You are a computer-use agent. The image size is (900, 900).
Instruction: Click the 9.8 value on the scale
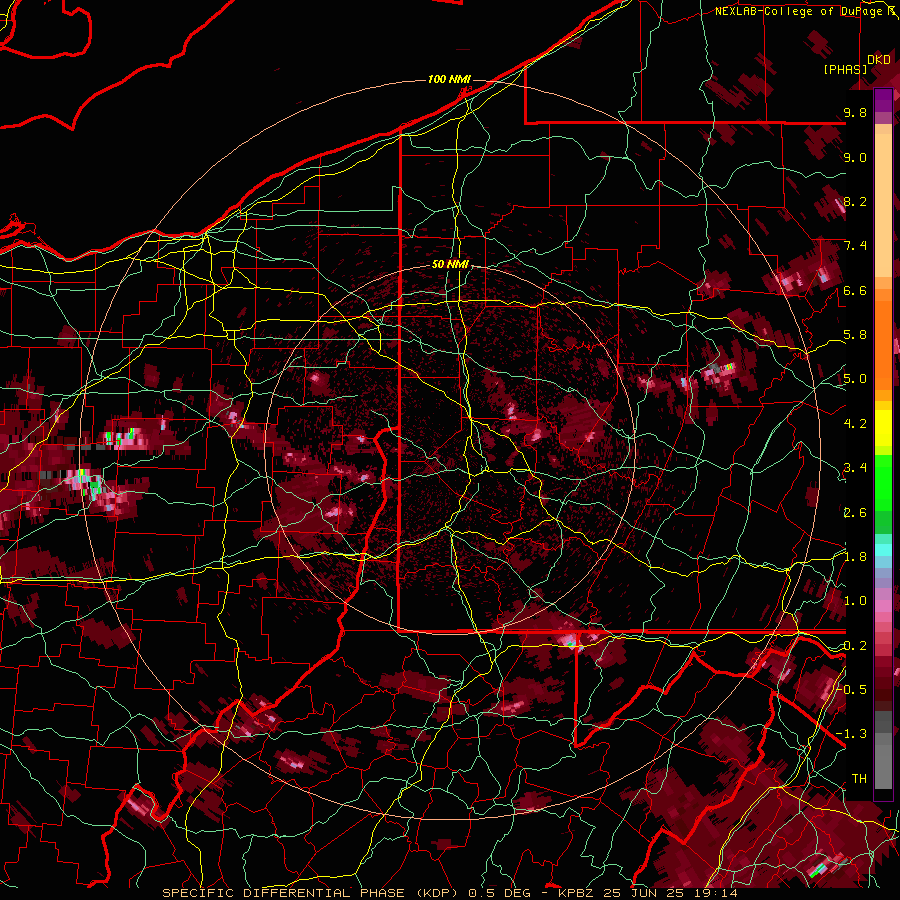[x=855, y=112]
